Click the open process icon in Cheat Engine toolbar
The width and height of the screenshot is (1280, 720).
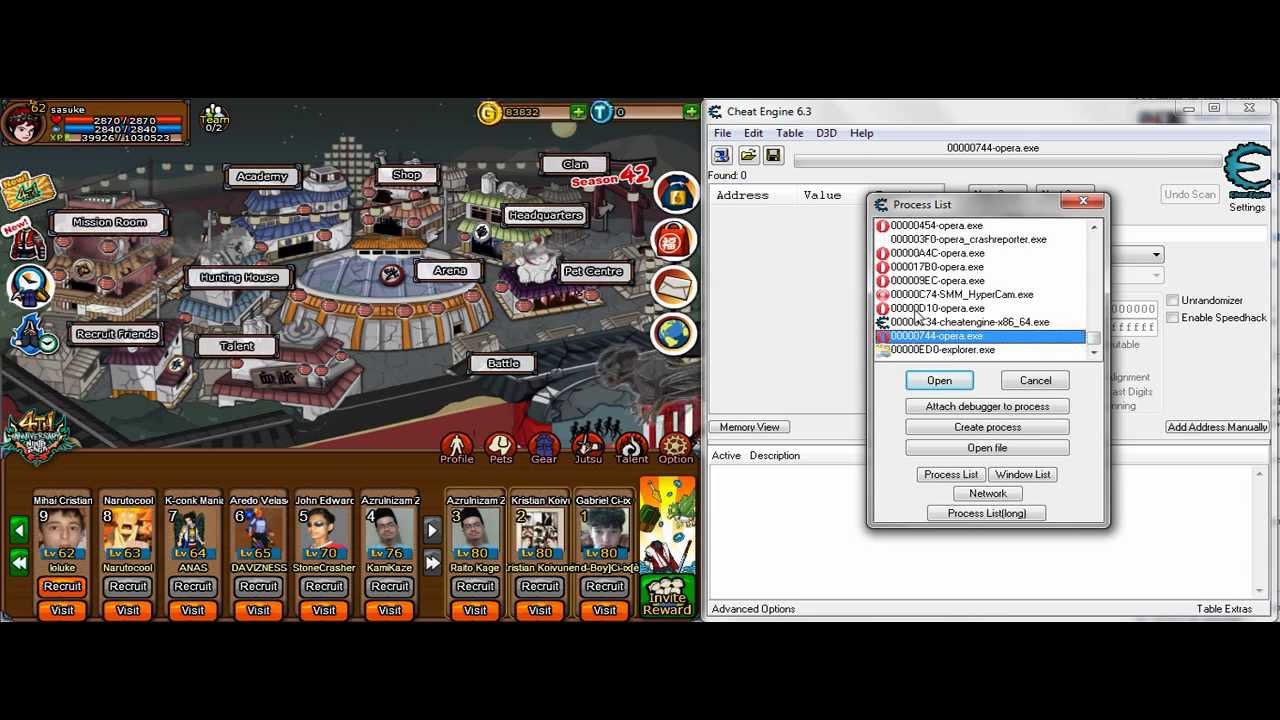pos(722,155)
